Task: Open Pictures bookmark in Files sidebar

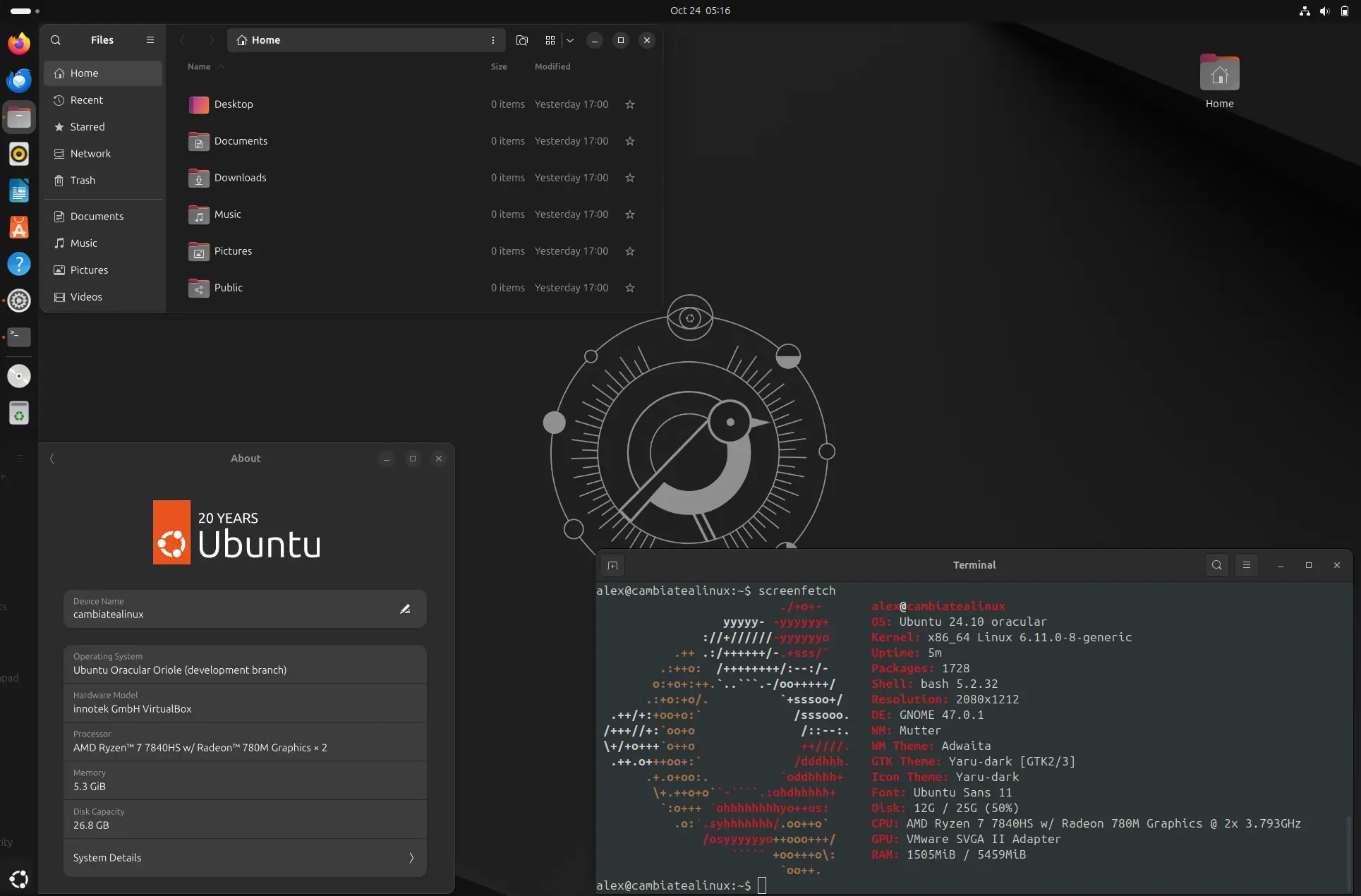Action: [103, 270]
